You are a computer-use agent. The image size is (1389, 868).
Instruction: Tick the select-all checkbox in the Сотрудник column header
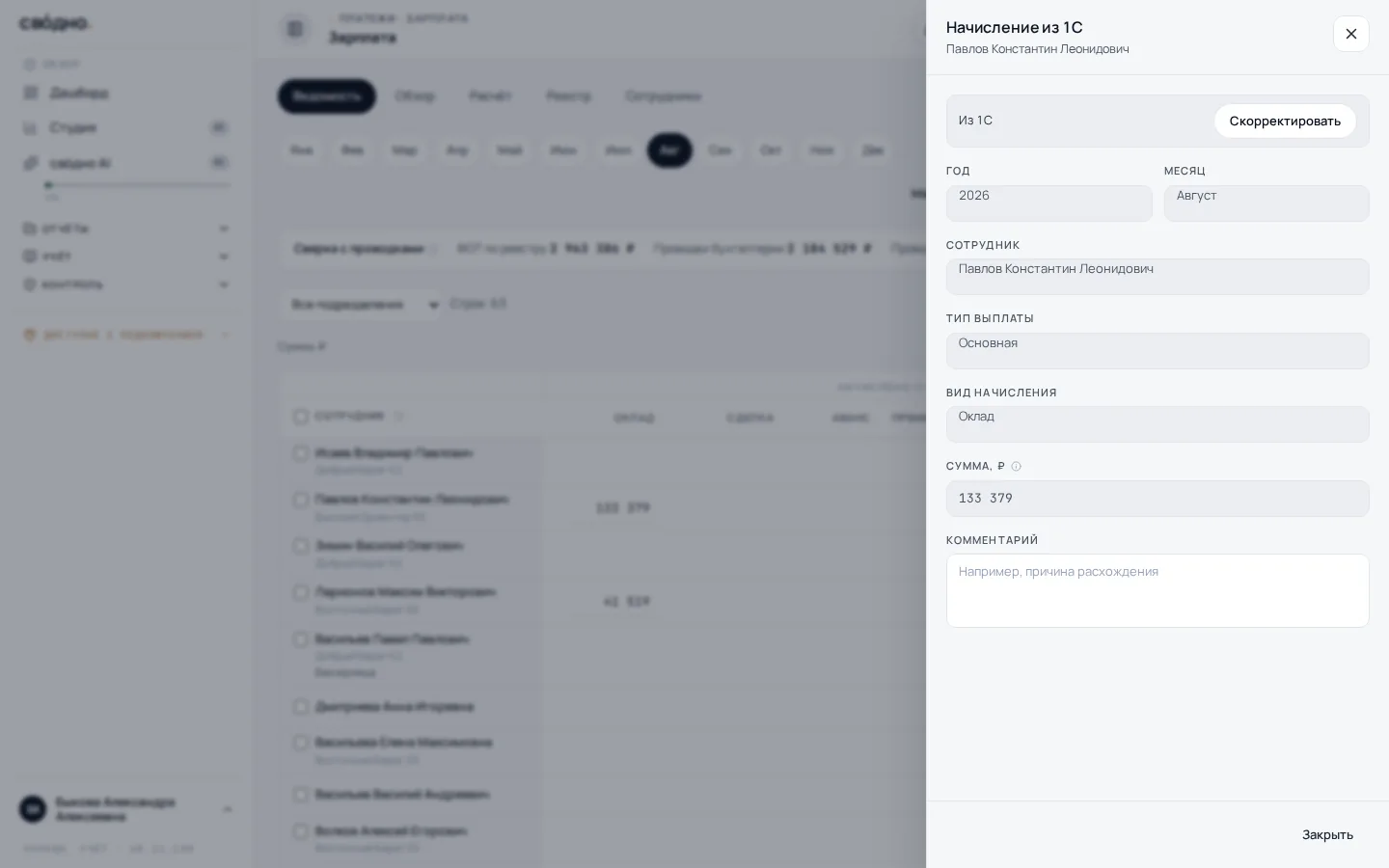pyautogui.click(x=300, y=417)
